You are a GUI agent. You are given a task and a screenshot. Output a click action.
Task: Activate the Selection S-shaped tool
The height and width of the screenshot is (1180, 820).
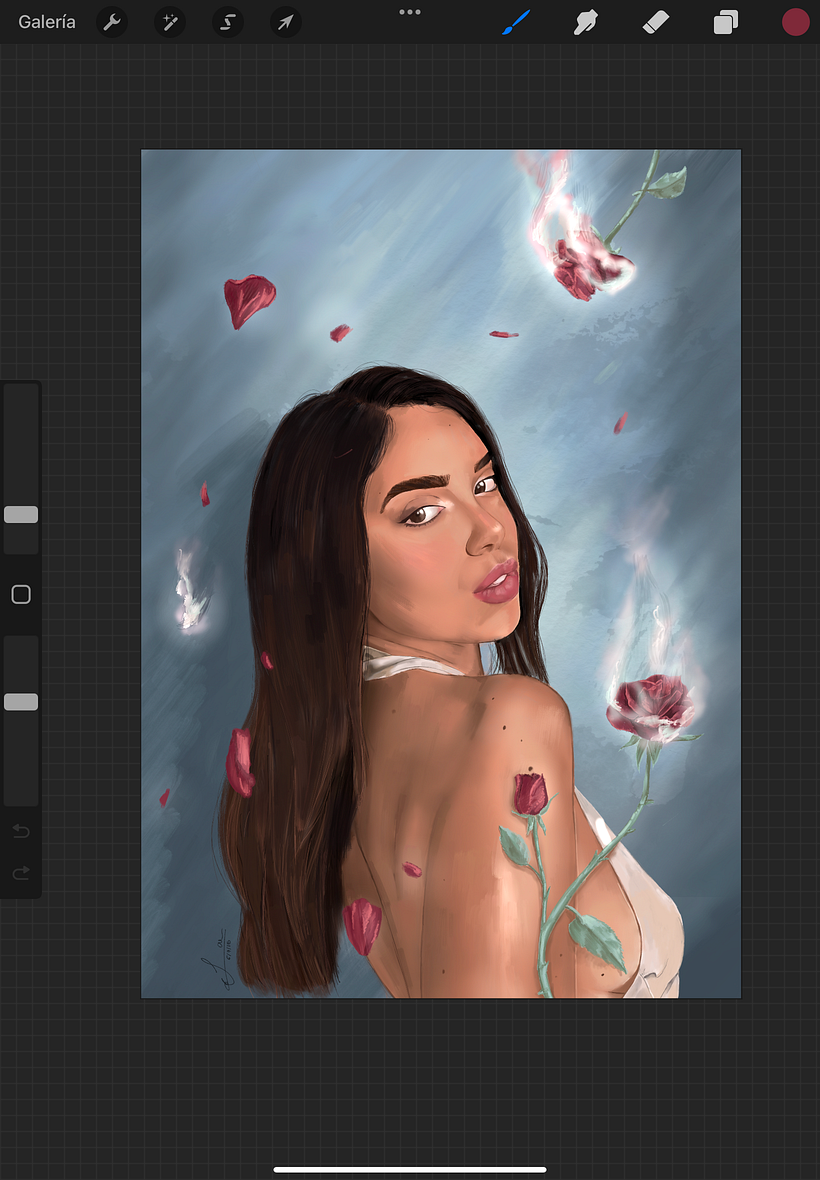228,23
